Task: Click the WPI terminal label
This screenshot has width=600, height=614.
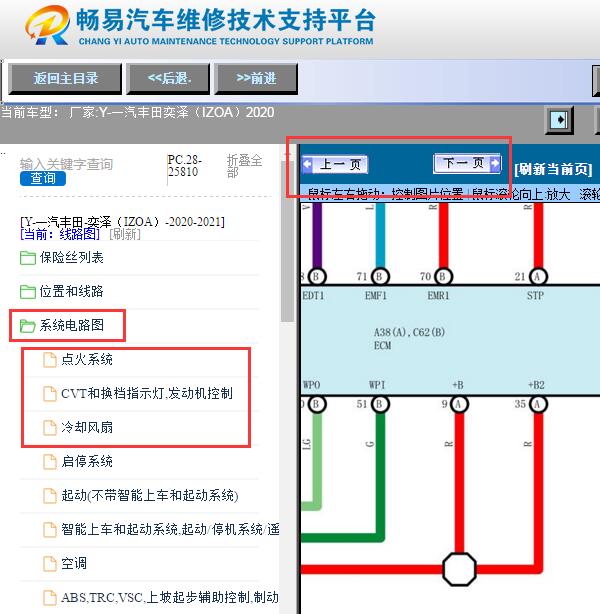Action: [377, 385]
